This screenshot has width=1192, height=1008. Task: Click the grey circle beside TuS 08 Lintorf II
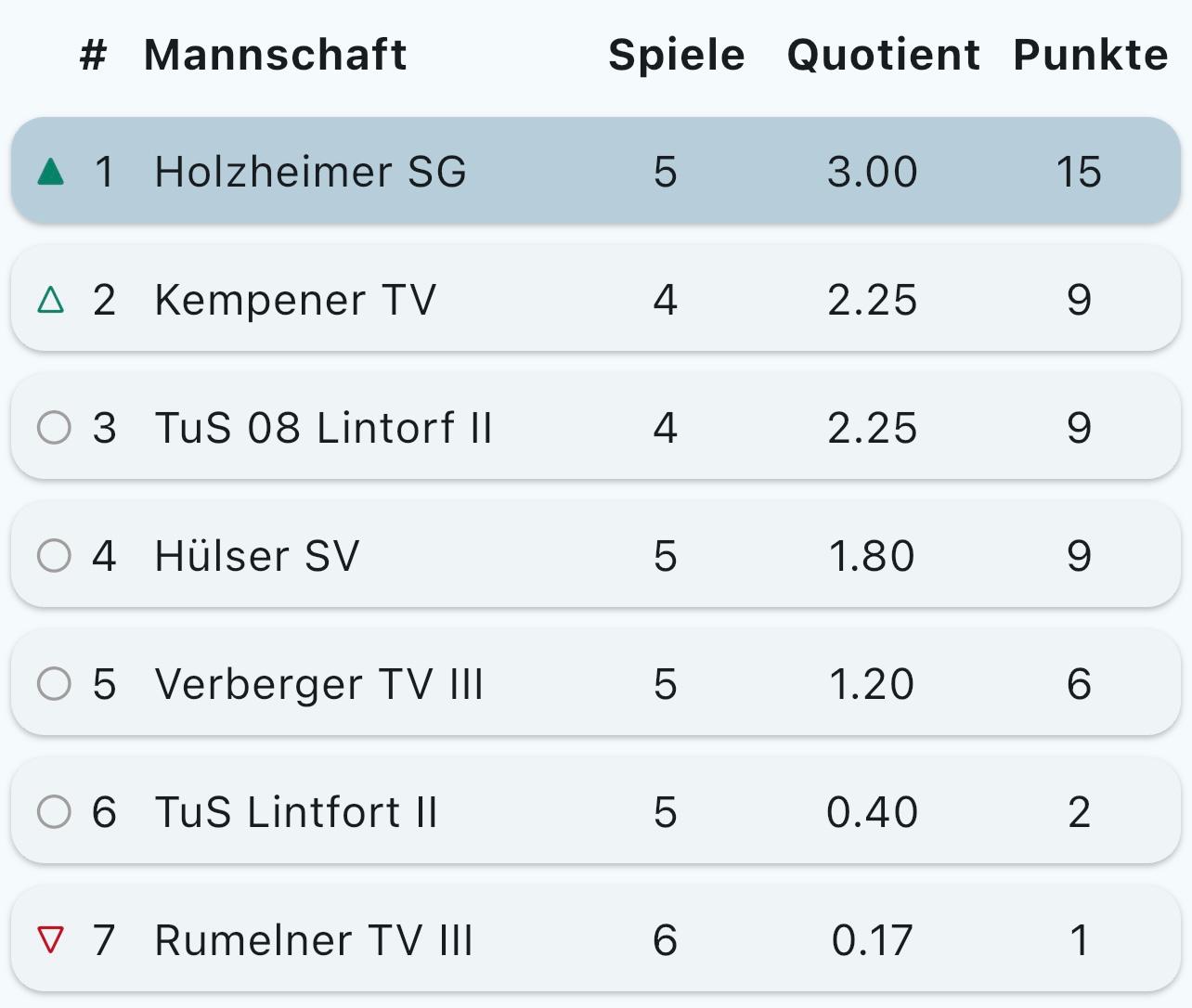point(54,428)
